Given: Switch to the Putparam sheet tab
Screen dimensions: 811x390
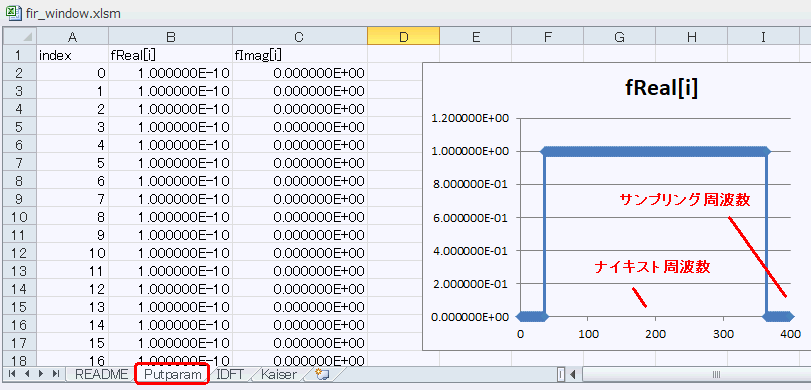Looking at the screenshot, I should (x=172, y=374).
